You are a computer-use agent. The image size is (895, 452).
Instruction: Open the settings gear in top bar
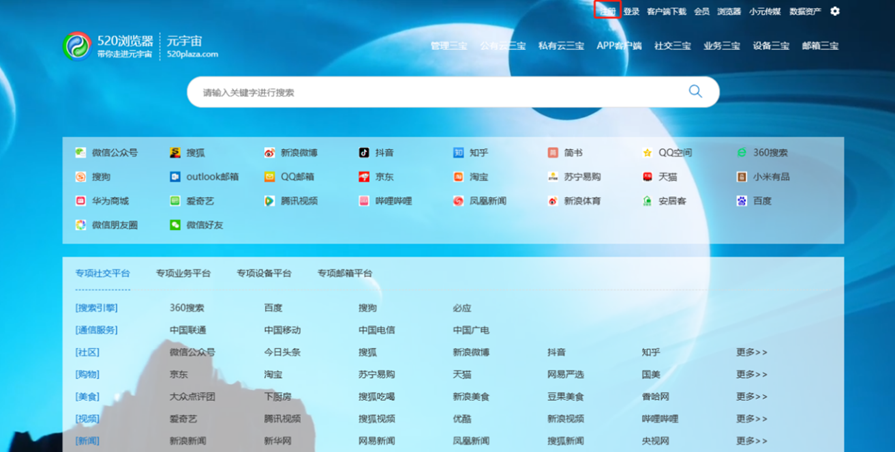[835, 11]
